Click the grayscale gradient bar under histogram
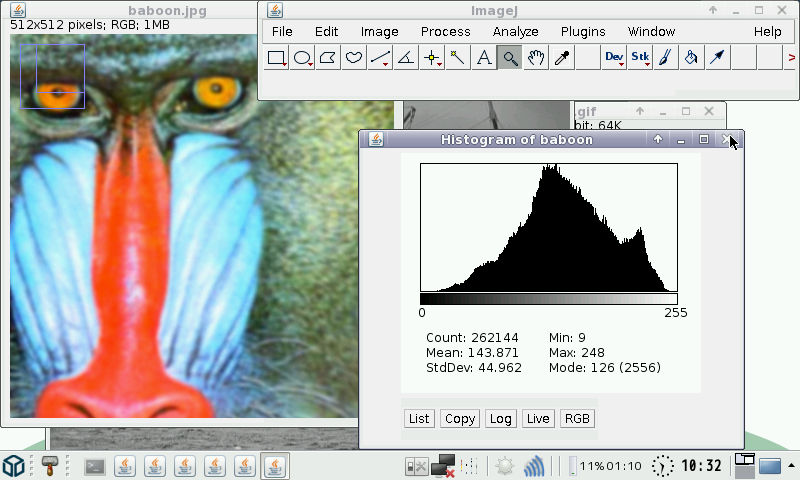 click(548, 299)
